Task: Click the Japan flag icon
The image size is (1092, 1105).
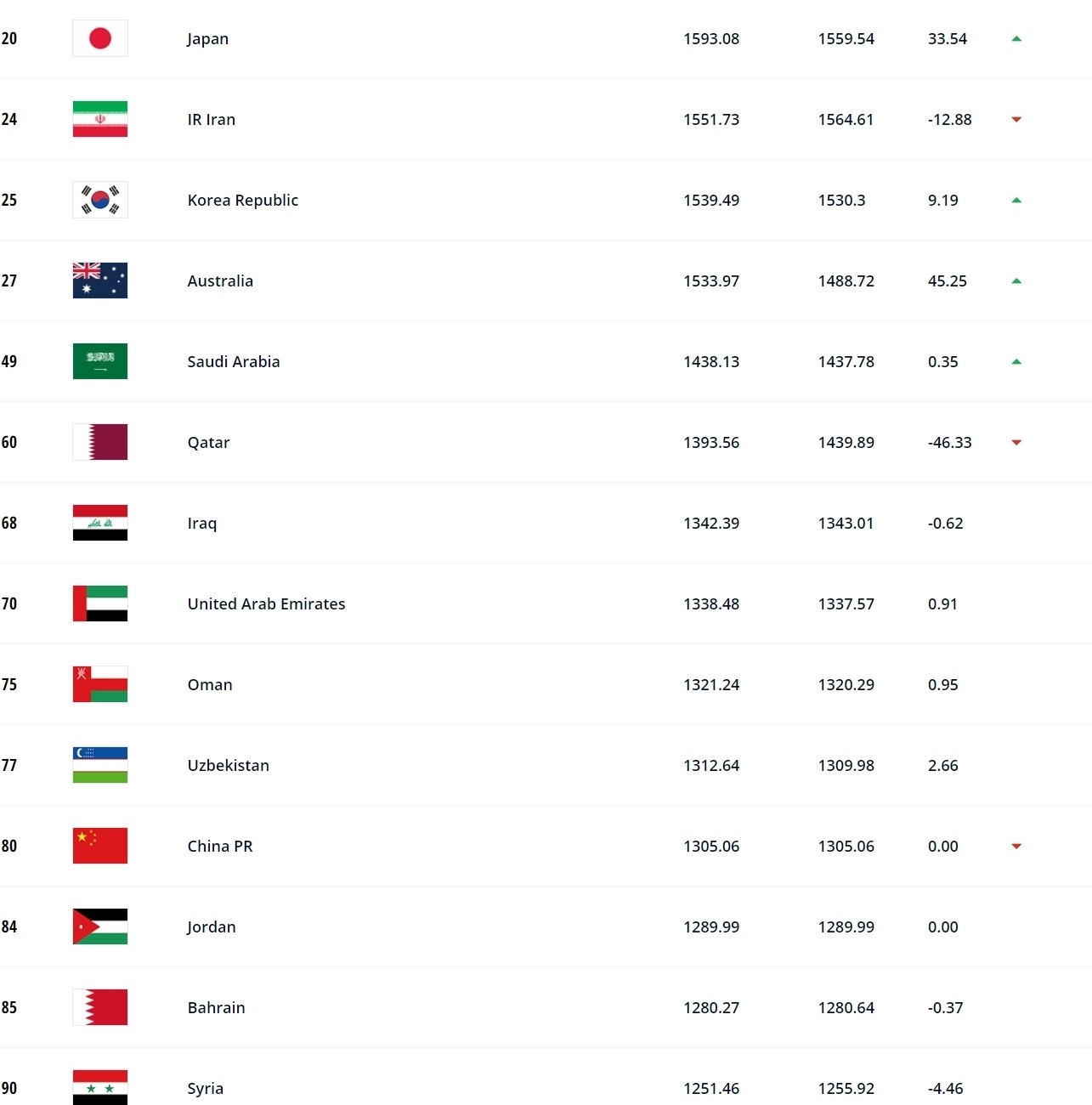Action: (100, 38)
